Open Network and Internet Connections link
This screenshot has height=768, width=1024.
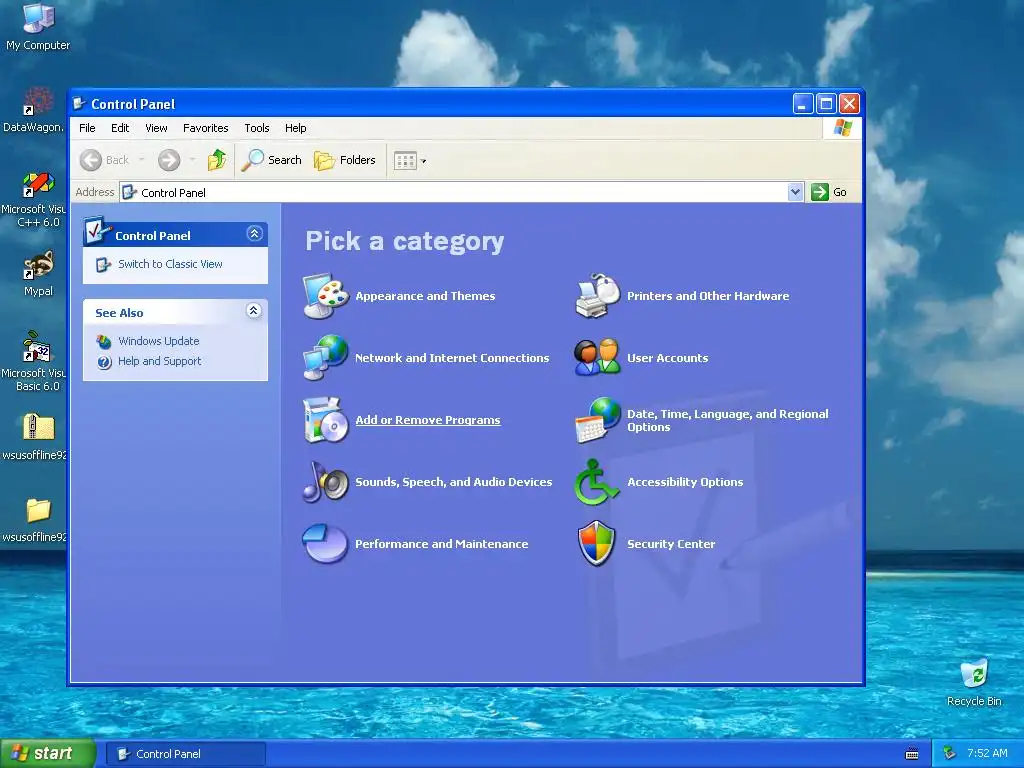click(452, 358)
